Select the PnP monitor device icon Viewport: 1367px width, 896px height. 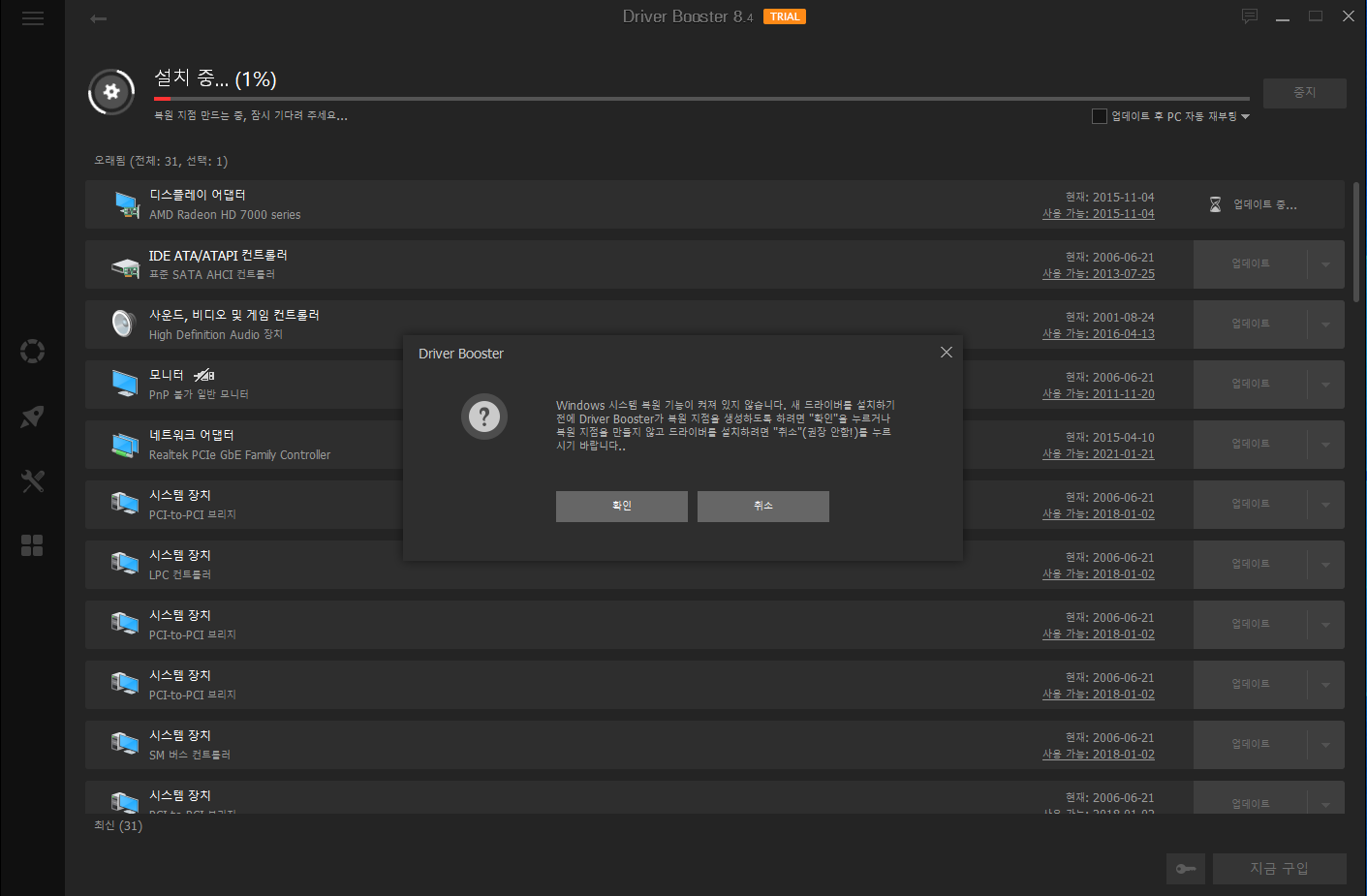[125, 384]
